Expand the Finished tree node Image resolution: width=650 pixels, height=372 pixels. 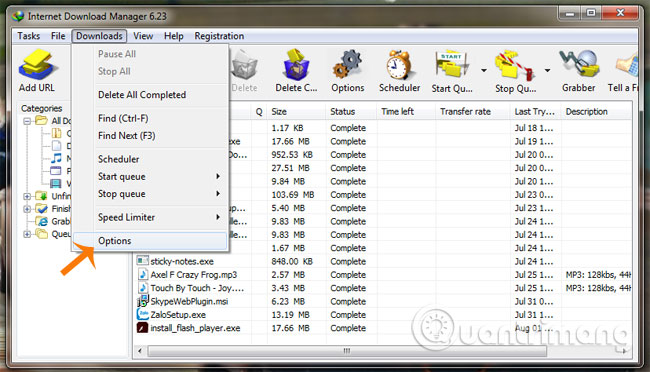[27, 209]
